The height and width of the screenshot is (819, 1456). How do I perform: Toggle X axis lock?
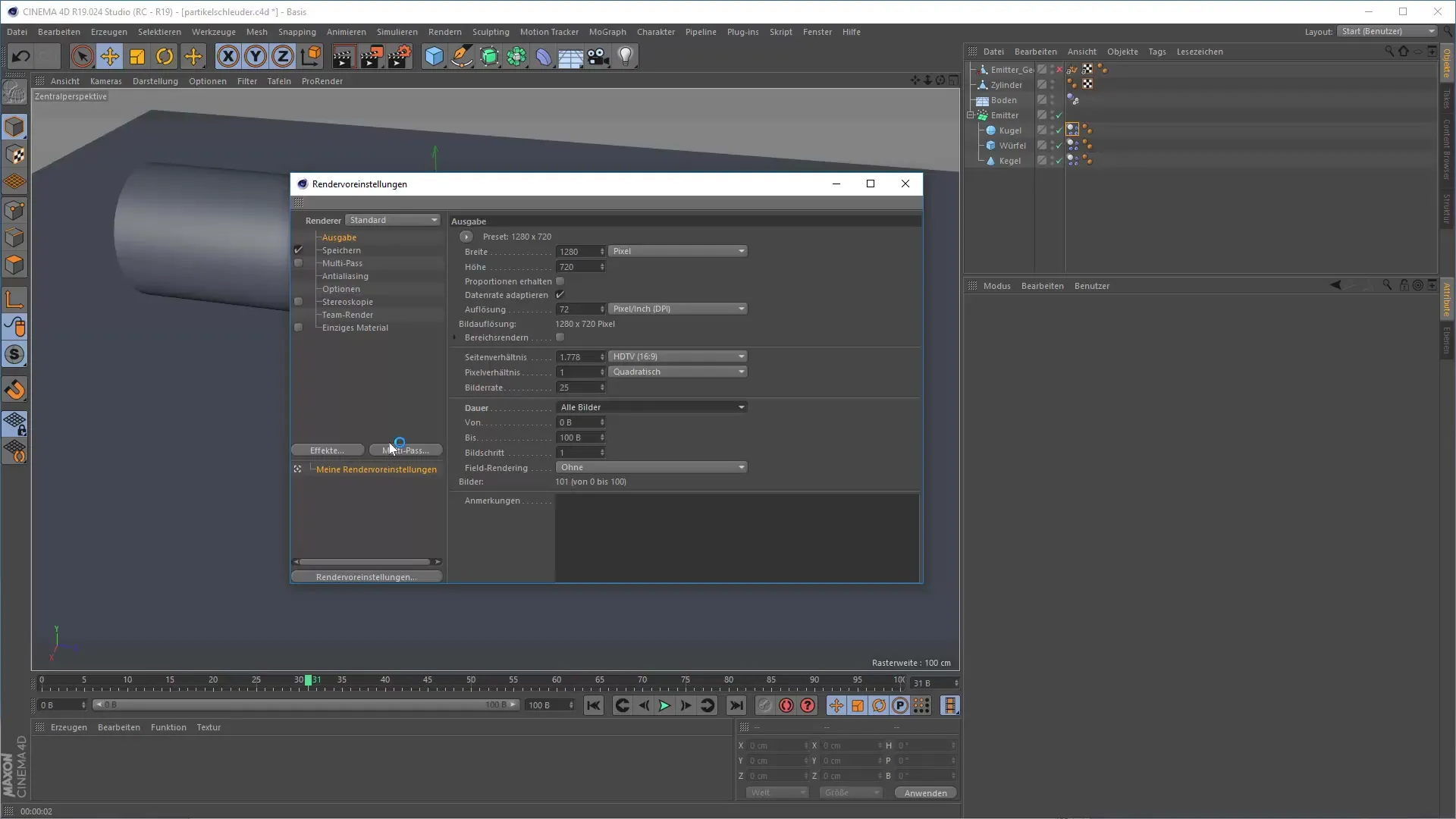point(227,56)
